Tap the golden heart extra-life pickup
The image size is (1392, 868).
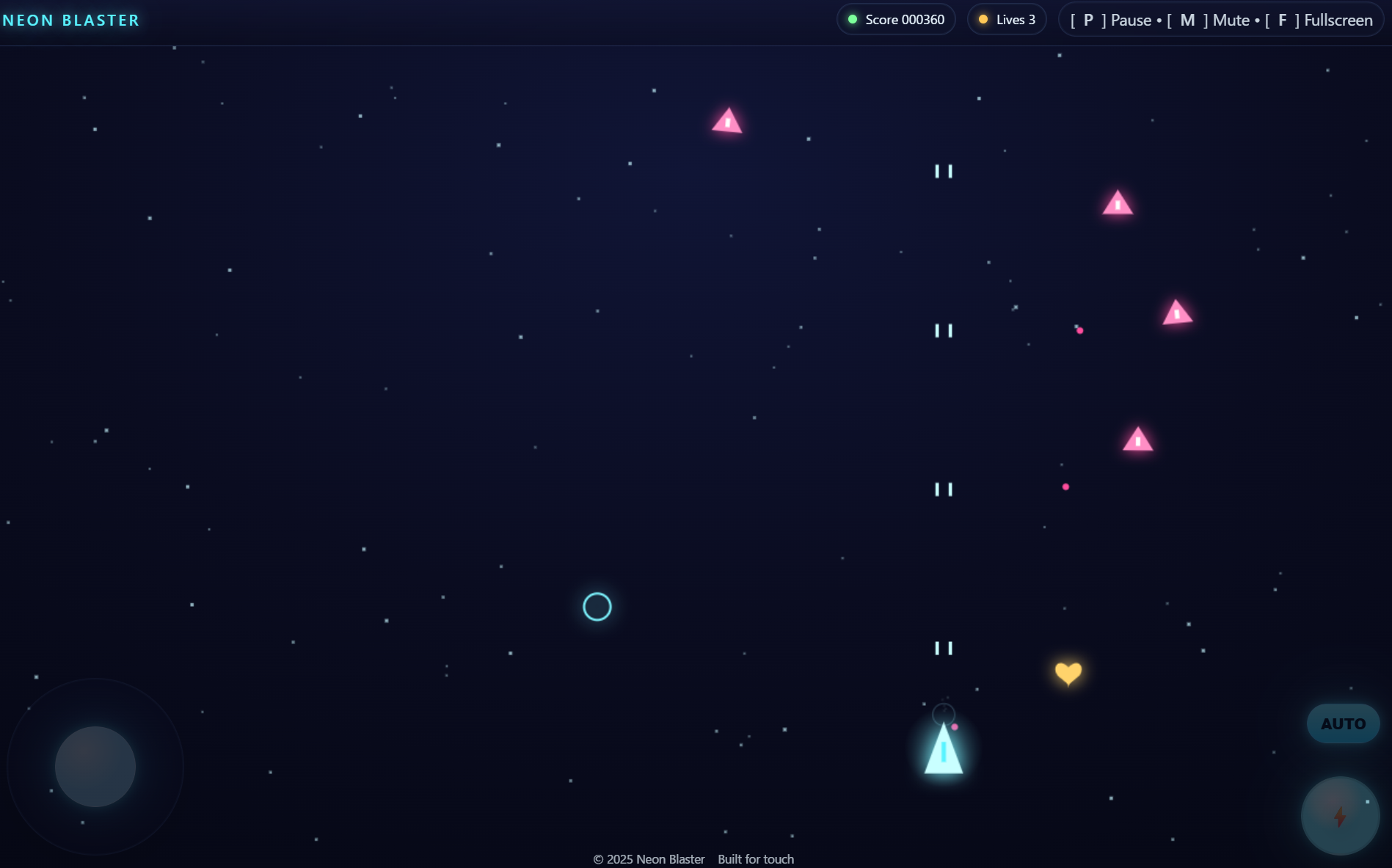[x=1068, y=672]
